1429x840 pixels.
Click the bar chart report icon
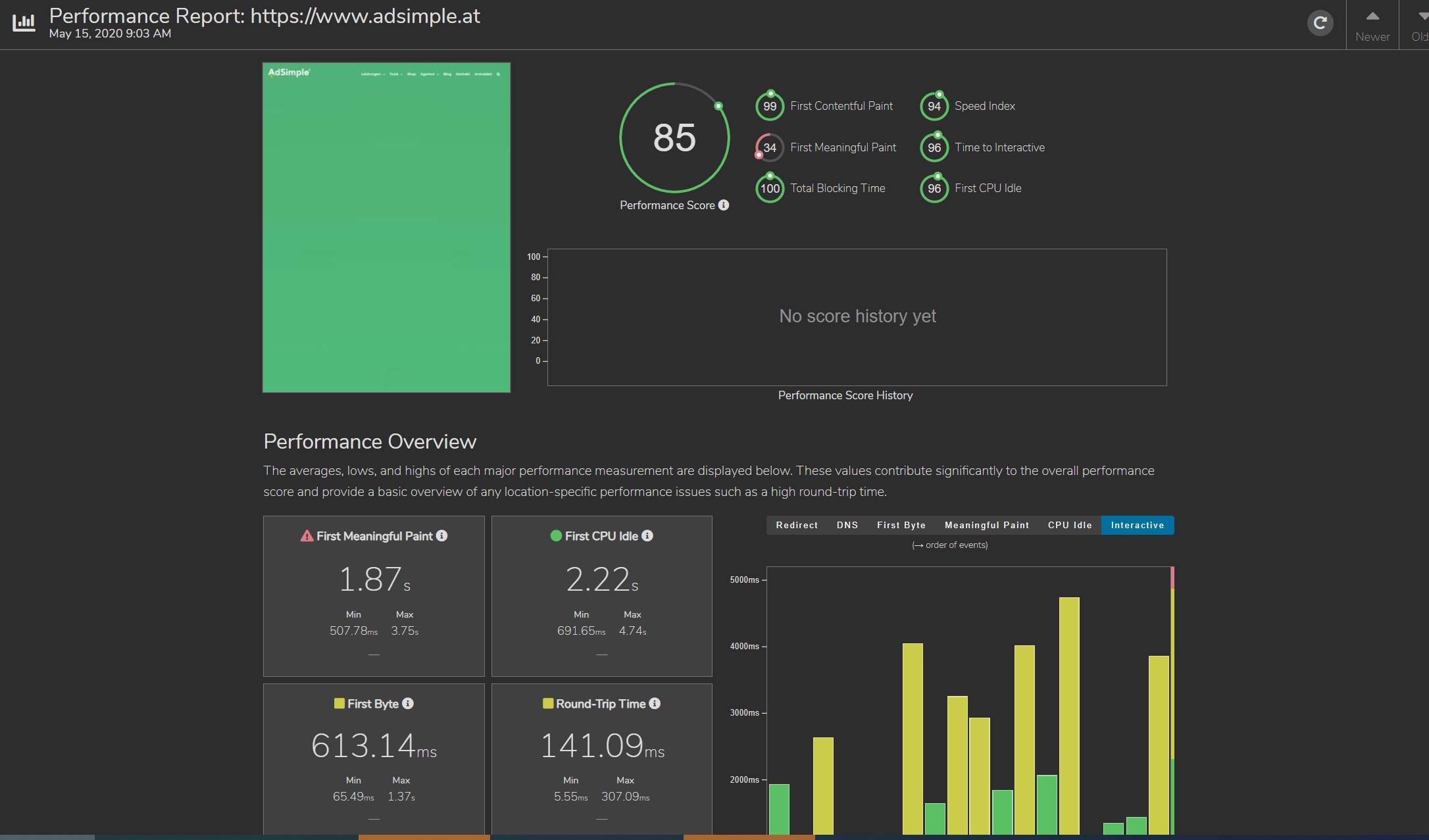[24, 23]
